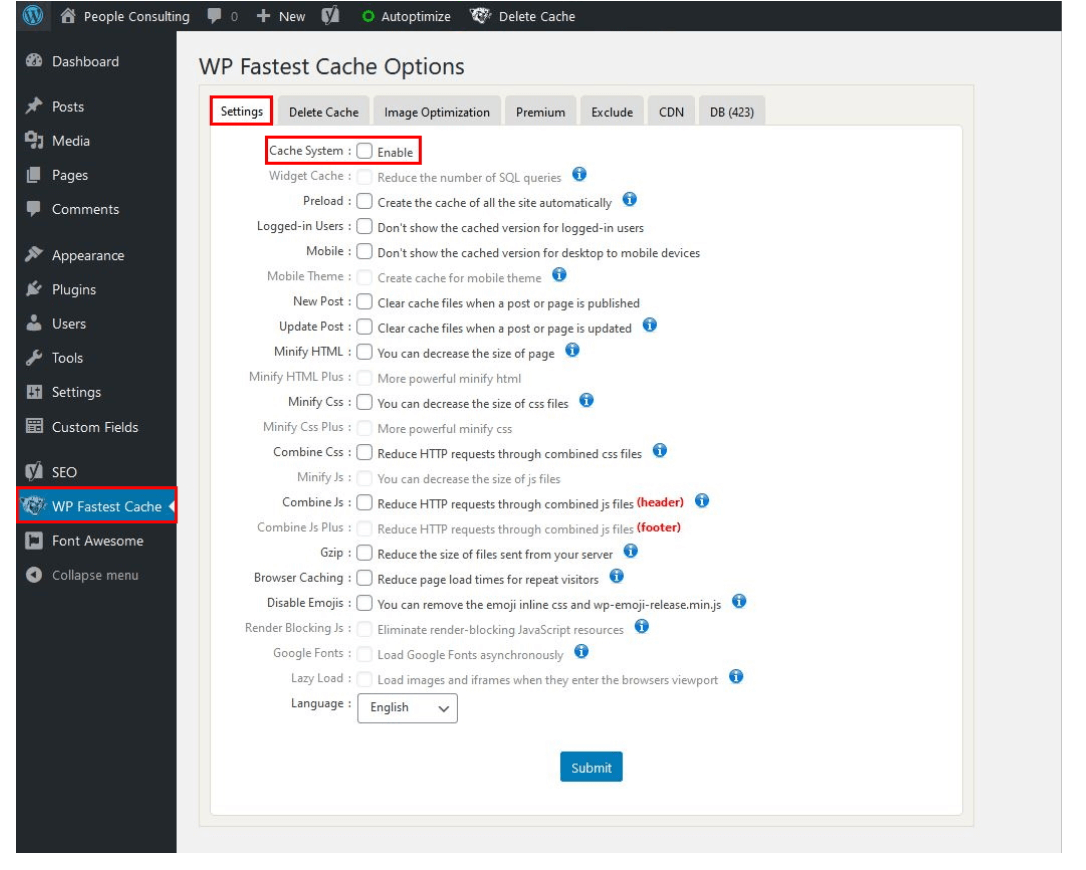Viewport: 1086px width, 870px height.
Task: Click the green Autoptimize status circle
Action: click(x=368, y=16)
